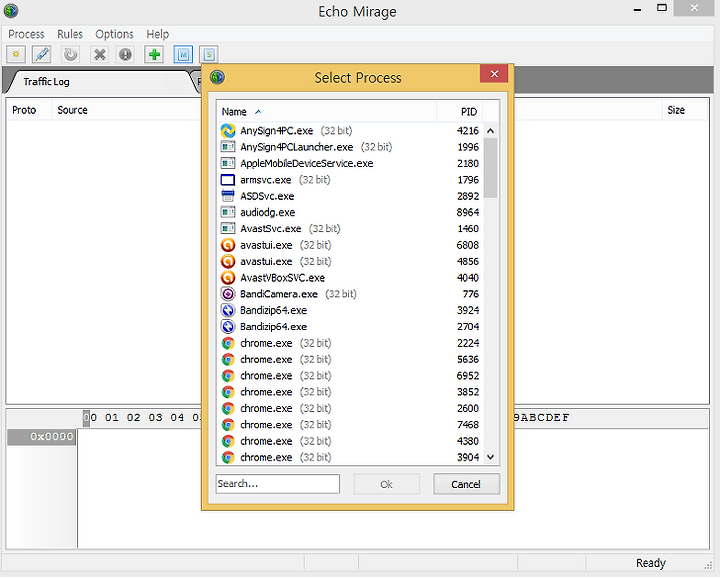
Task: Maximize the Echo Mirage window
Action: click(x=662, y=8)
